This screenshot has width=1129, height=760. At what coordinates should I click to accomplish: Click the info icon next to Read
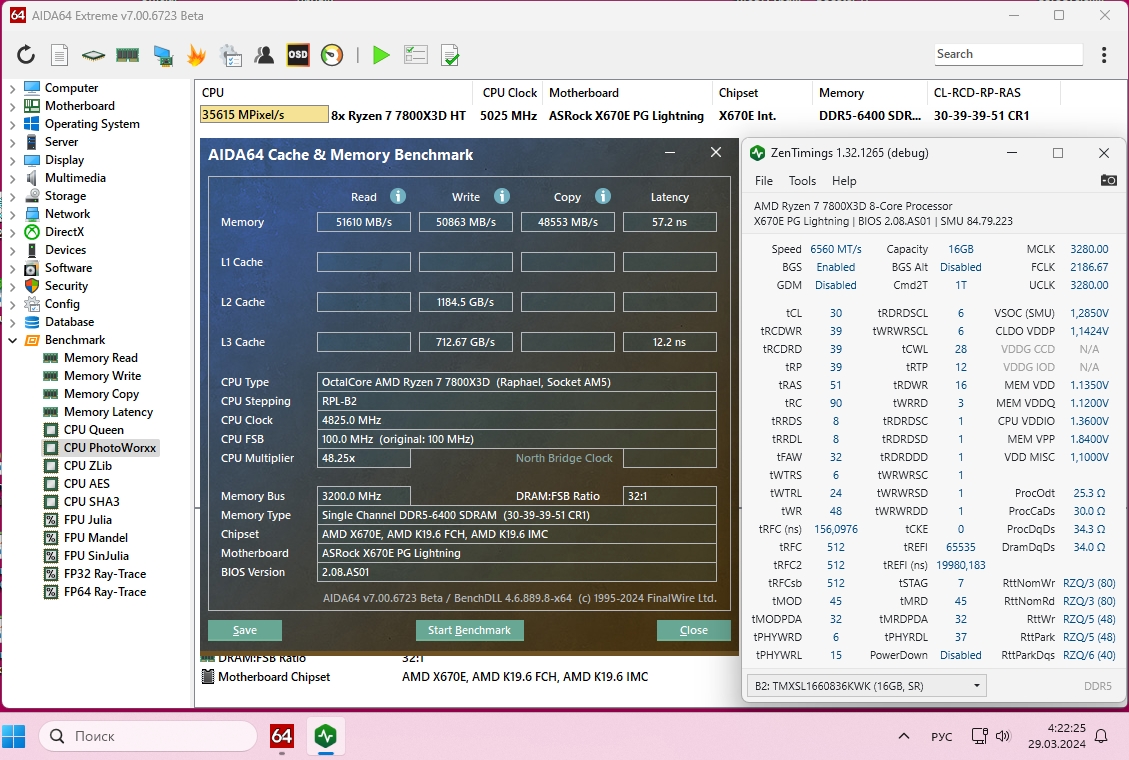[x=397, y=196]
